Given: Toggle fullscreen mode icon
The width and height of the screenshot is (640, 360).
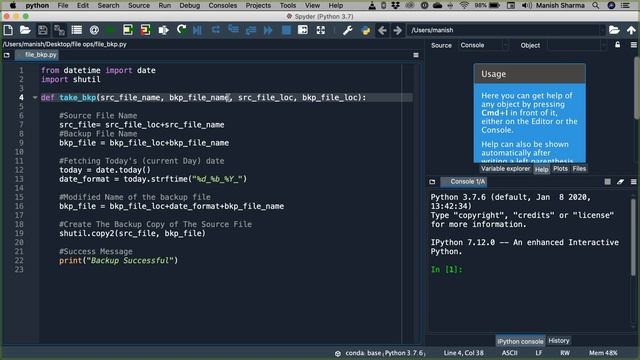Looking at the screenshot, I should click(x=321, y=30).
